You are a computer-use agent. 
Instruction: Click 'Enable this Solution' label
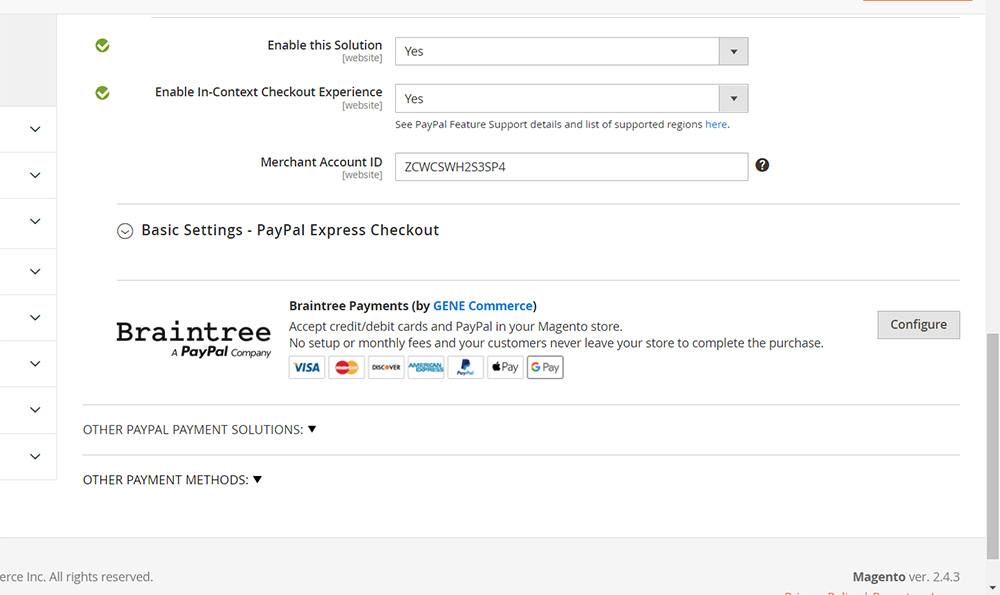325,45
